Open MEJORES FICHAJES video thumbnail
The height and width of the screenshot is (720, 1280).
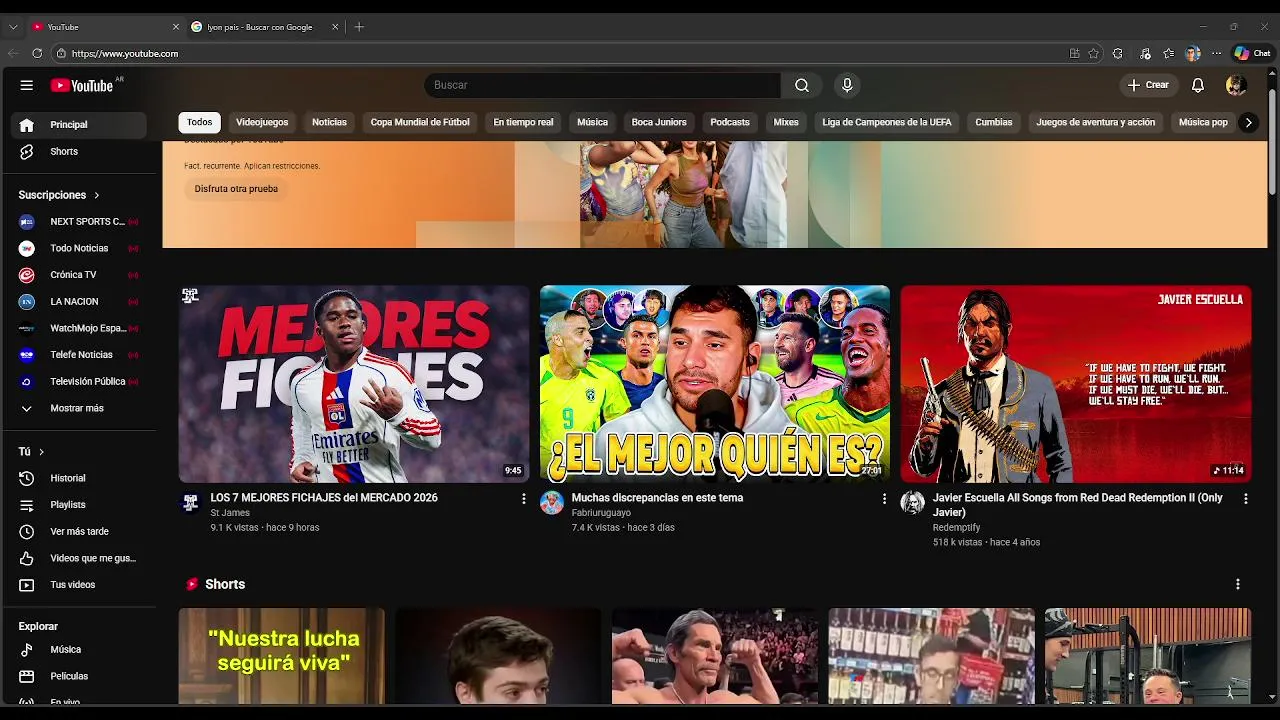tap(354, 384)
